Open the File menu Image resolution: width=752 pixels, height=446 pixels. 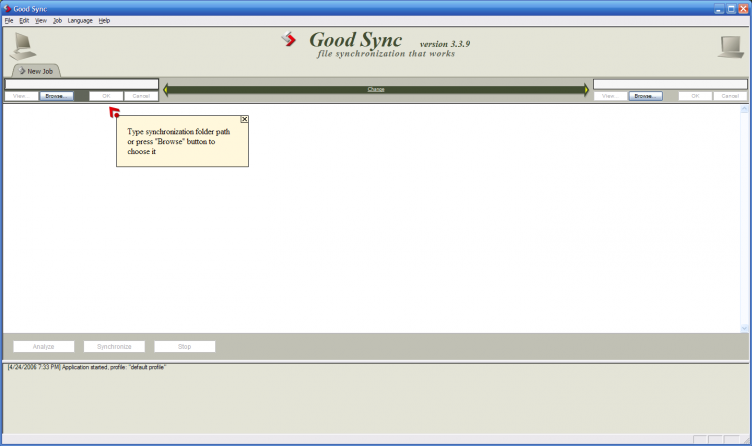coord(9,20)
